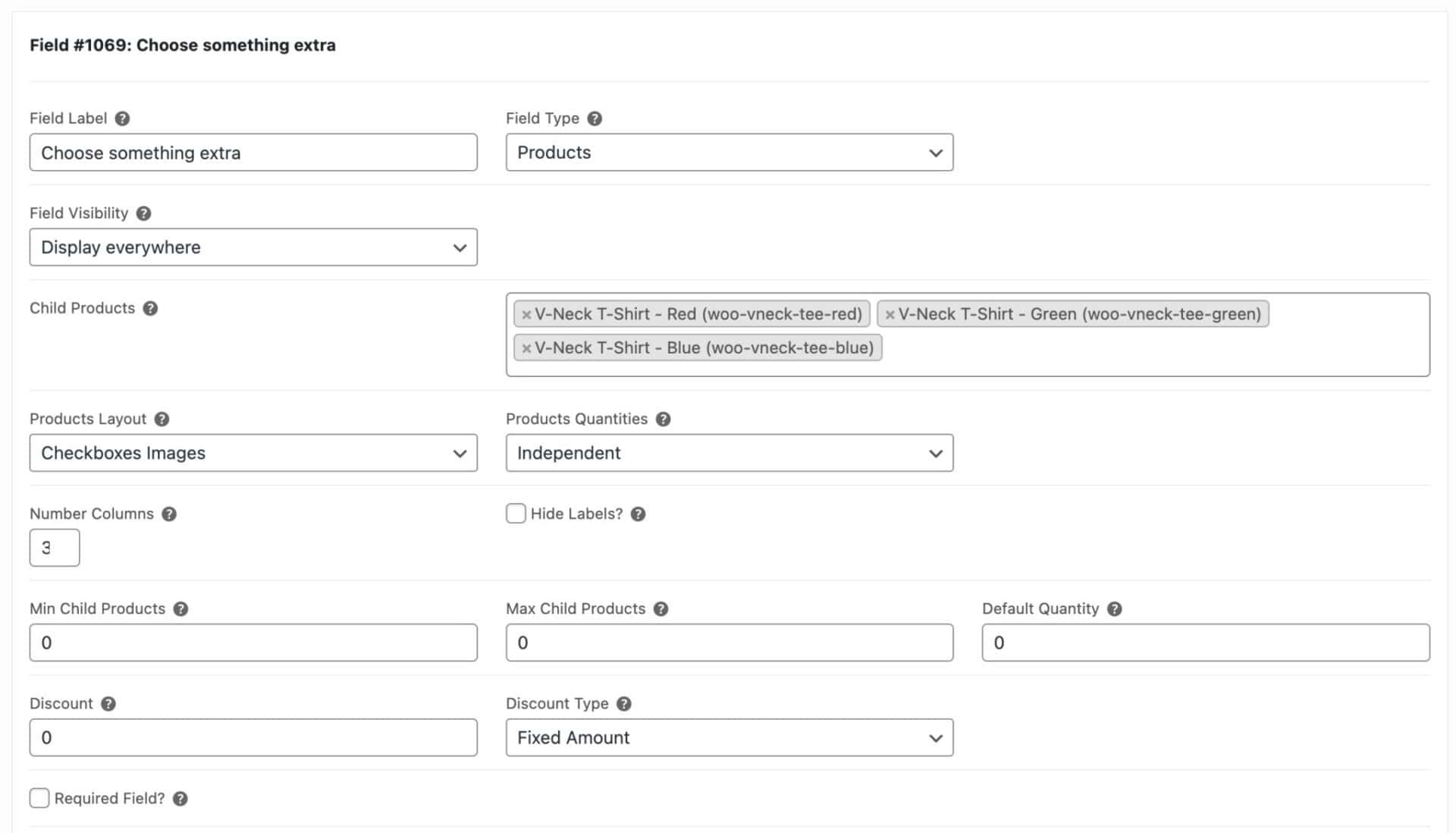Image resolution: width=1456 pixels, height=833 pixels.
Task: Click the help icon beside Hide Labels
Action: click(x=639, y=514)
